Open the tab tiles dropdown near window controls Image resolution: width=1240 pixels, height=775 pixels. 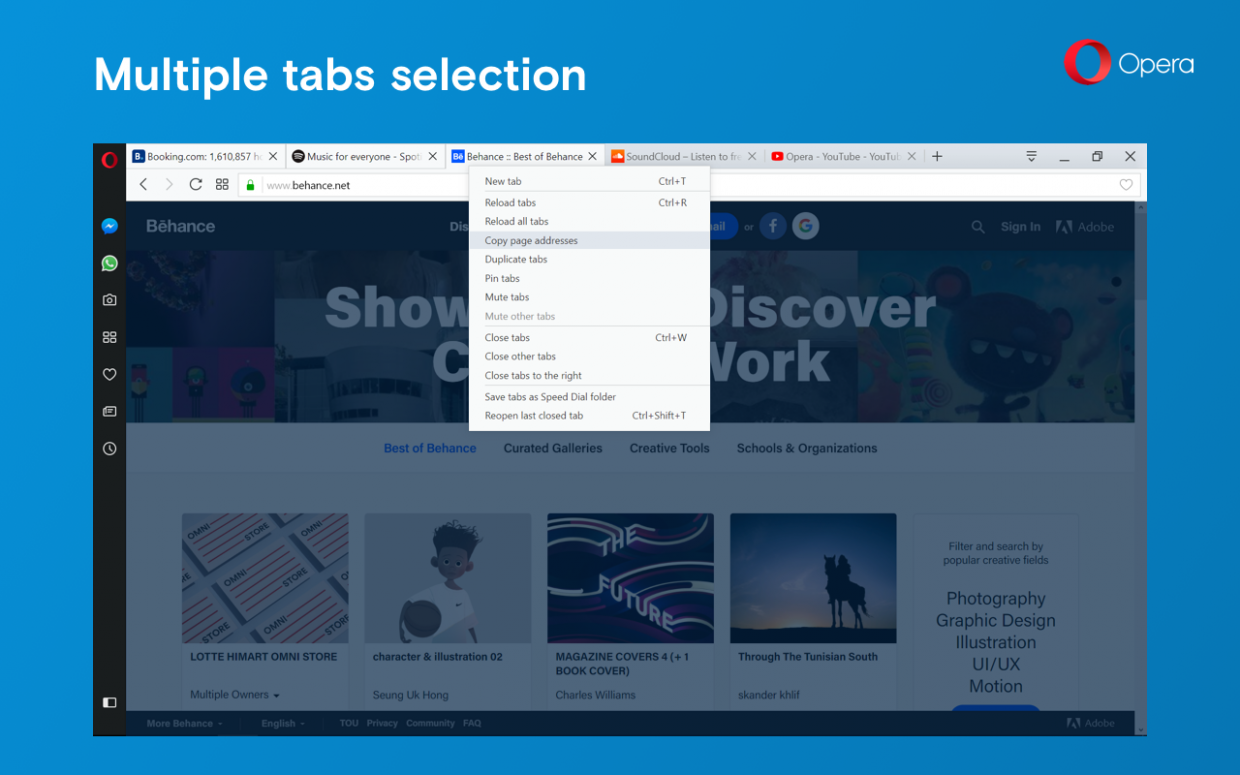(1031, 156)
